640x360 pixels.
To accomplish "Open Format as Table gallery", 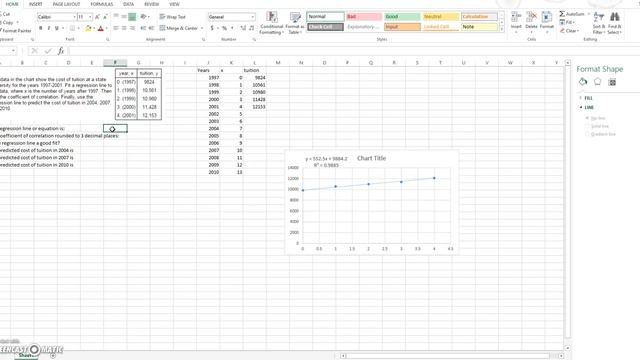I will [295, 23].
